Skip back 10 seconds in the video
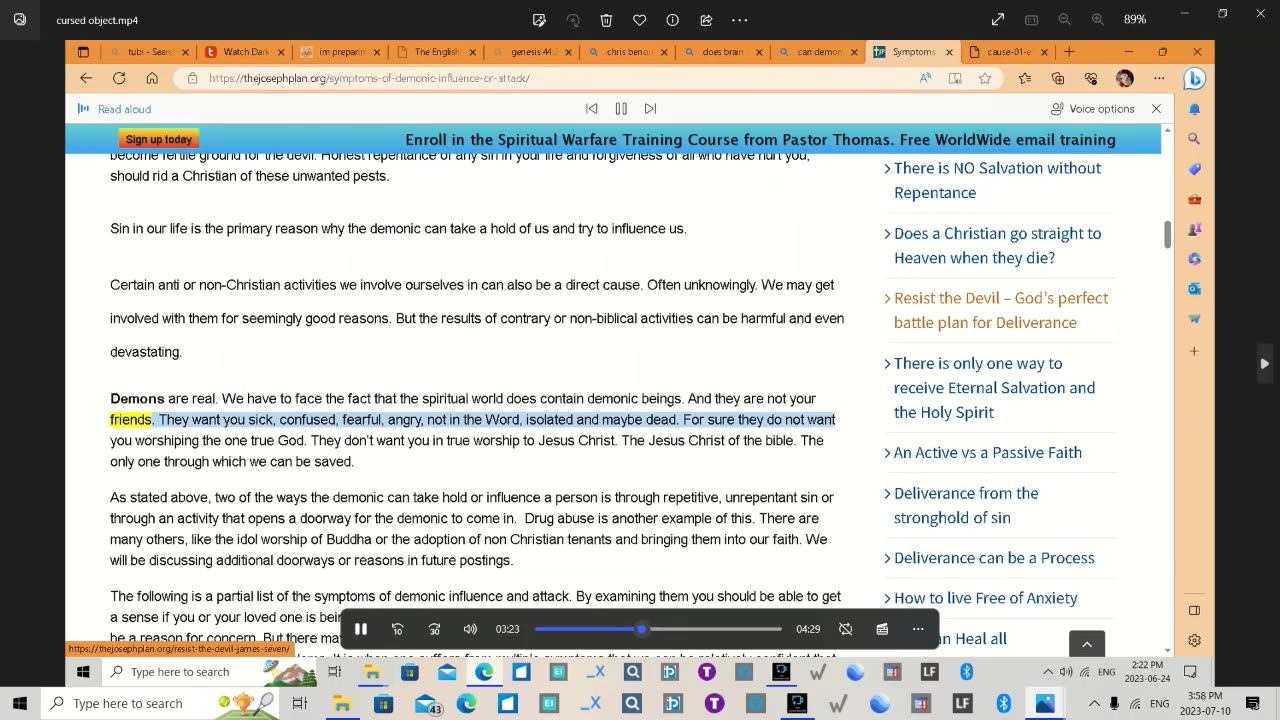Screen dimensions: 1280x720 pyautogui.click(x=397, y=629)
